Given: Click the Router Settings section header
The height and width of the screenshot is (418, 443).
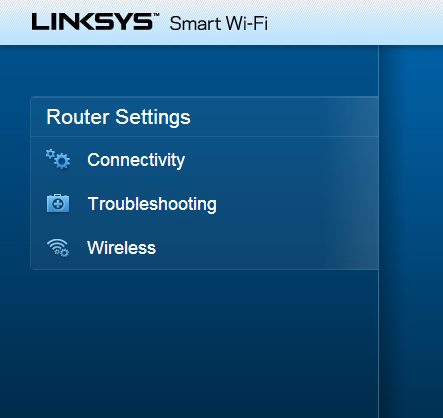Looking at the screenshot, I should click(x=204, y=117).
